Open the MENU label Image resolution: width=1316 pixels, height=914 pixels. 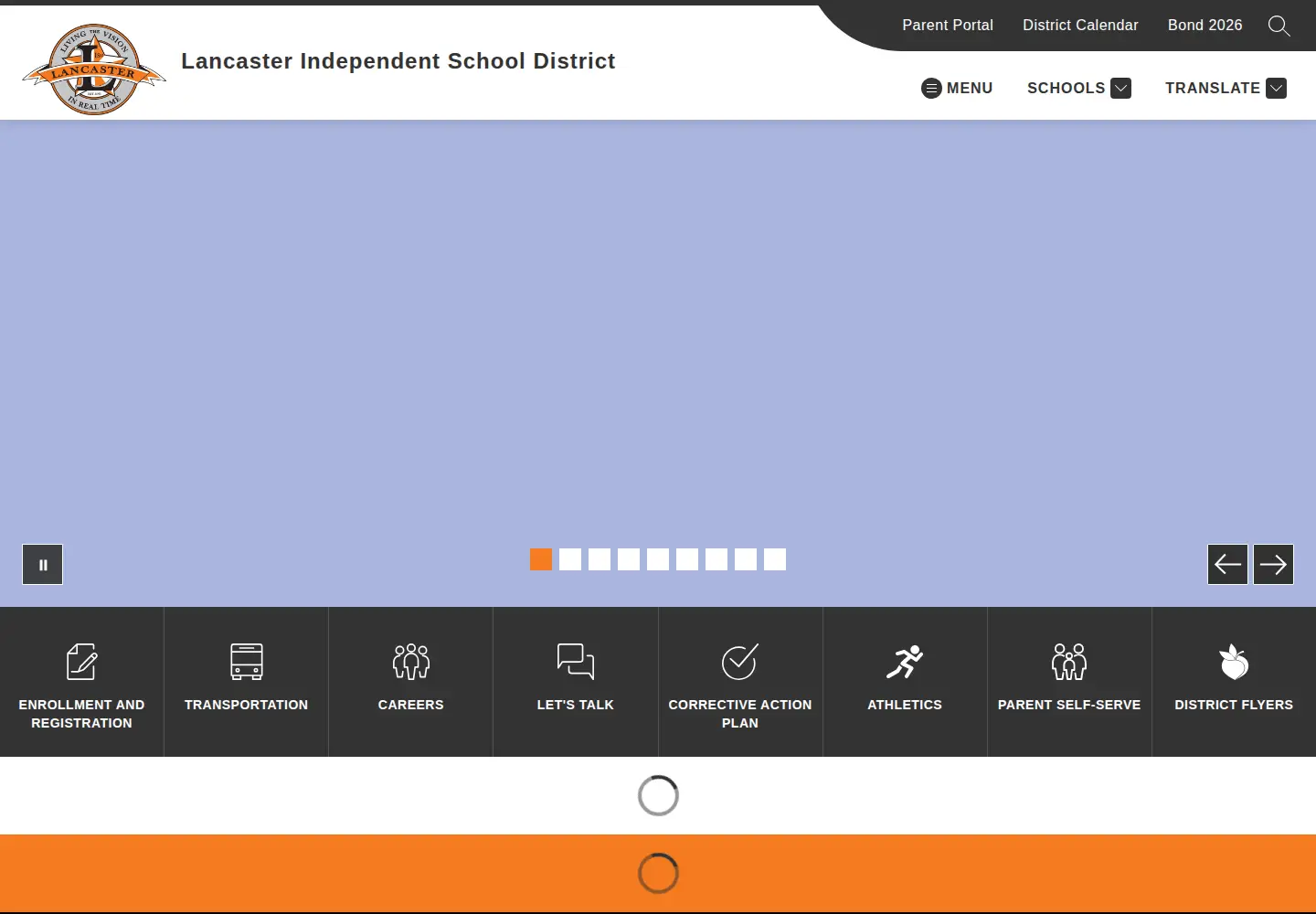[970, 88]
